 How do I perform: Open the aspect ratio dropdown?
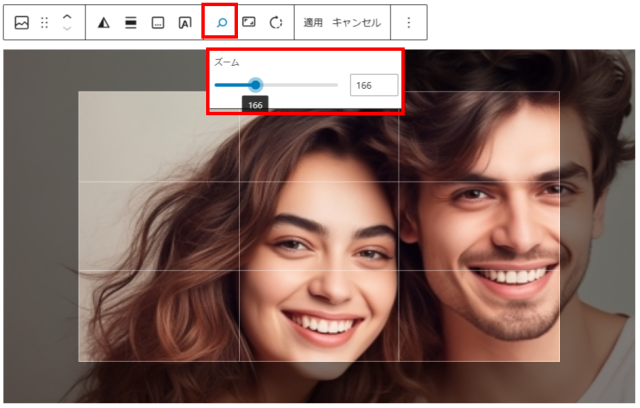click(x=249, y=22)
